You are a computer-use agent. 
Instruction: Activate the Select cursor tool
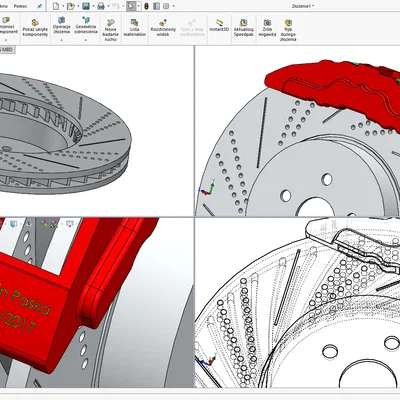[131, 6]
